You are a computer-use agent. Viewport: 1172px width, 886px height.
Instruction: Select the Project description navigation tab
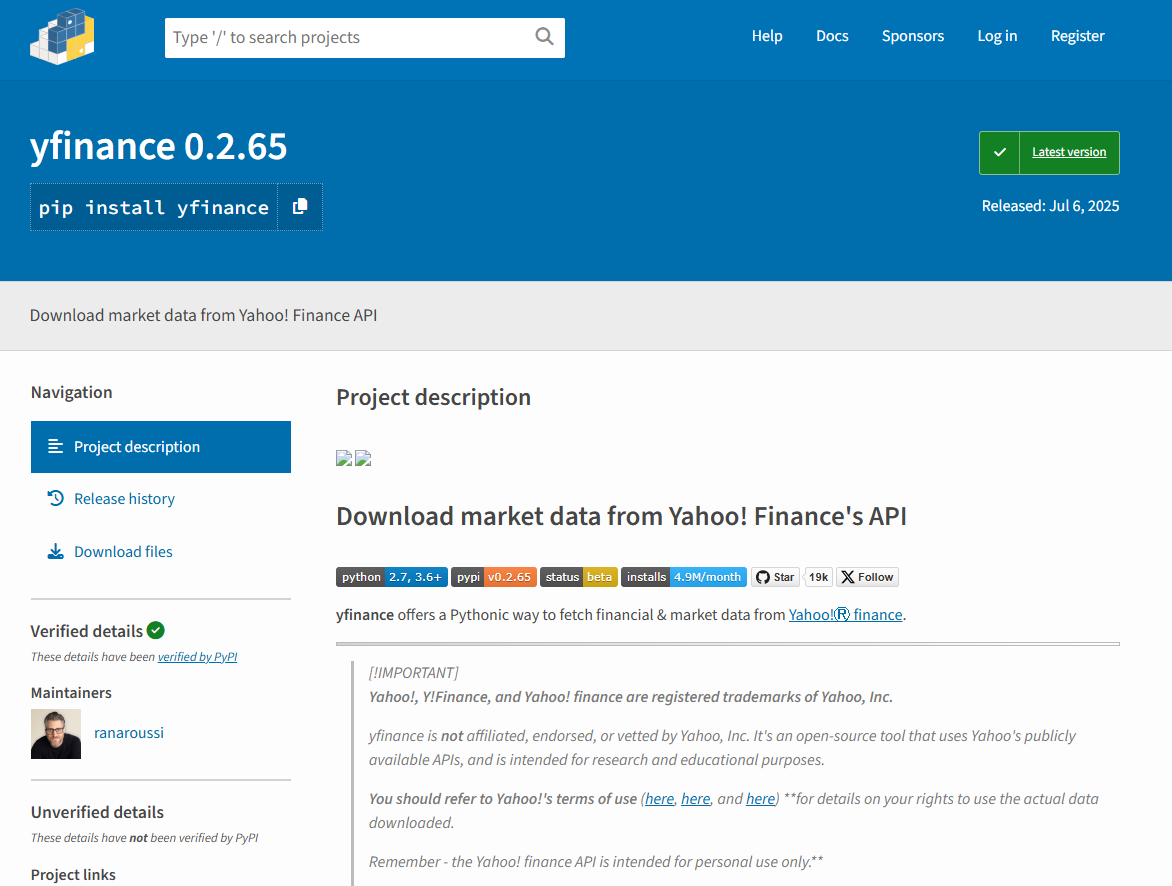click(161, 447)
